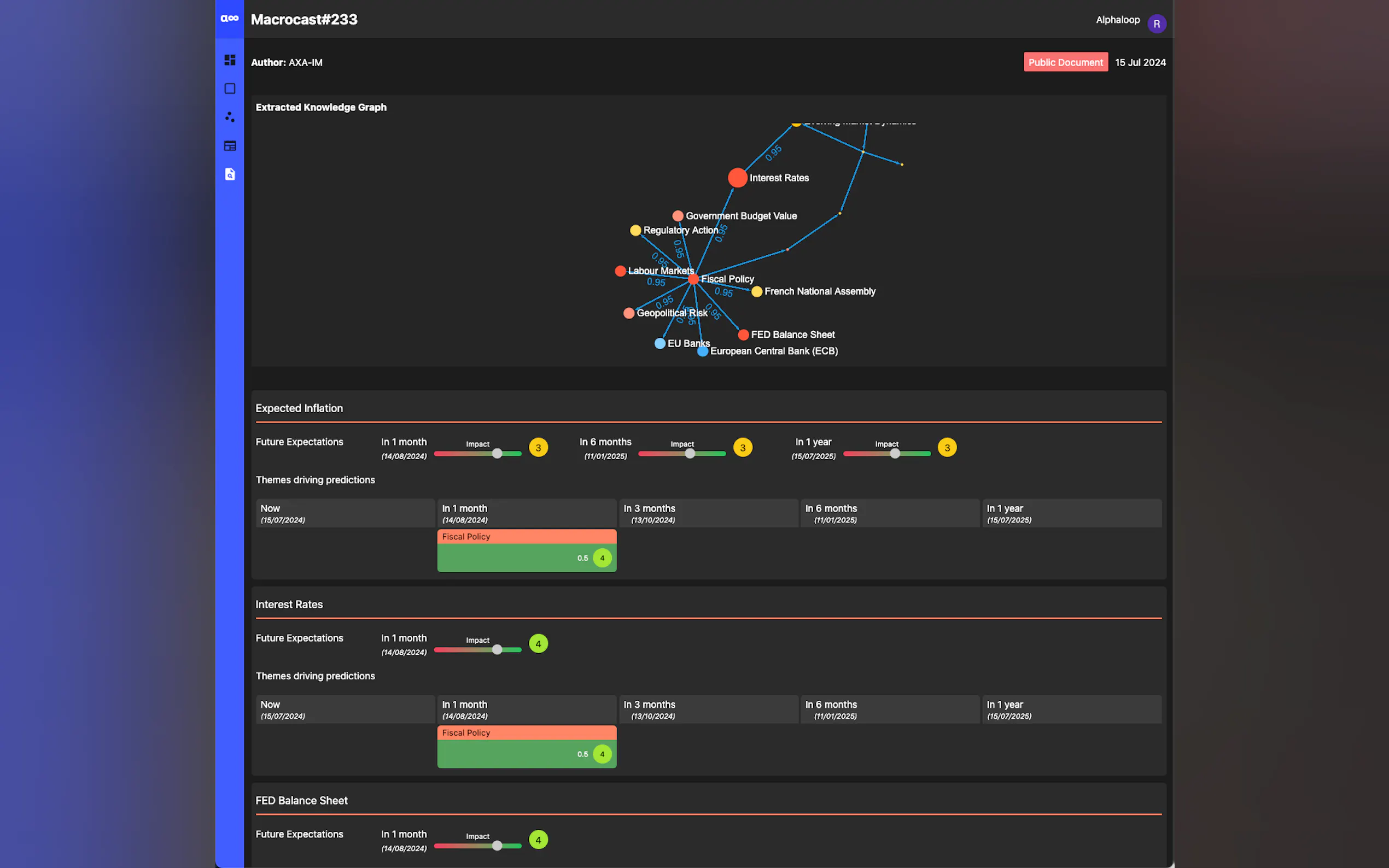
Task: Click the Alphaloop logo at top left
Action: pyautogui.click(x=230, y=19)
